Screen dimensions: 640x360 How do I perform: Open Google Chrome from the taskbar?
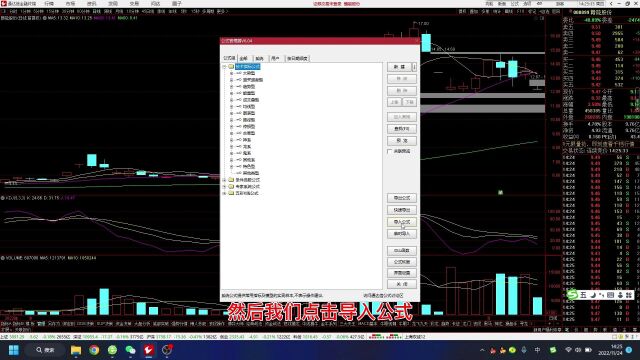click(x=94, y=350)
